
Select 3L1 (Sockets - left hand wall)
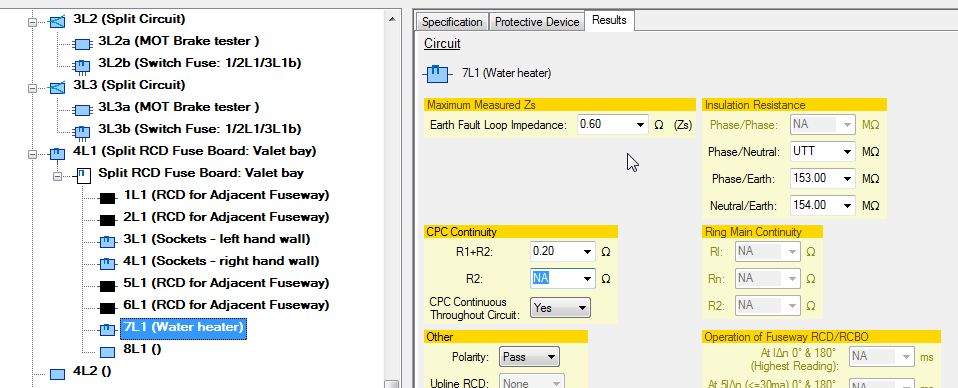coord(216,239)
